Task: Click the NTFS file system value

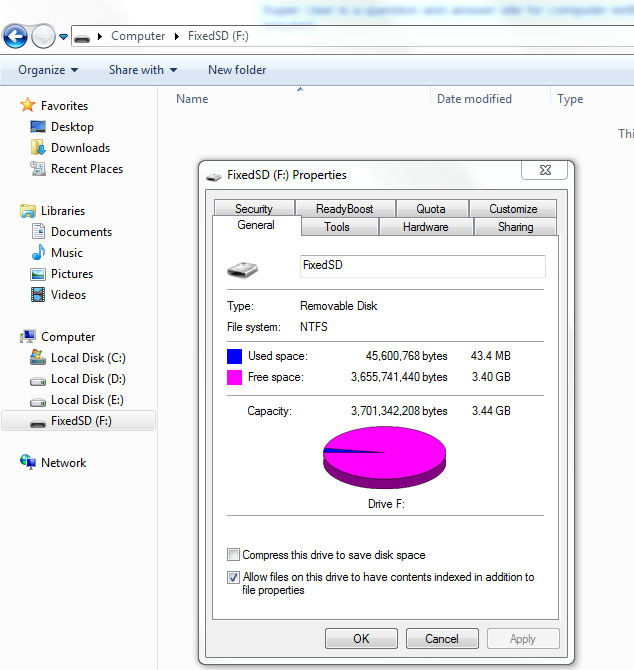Action: (314, 327)
